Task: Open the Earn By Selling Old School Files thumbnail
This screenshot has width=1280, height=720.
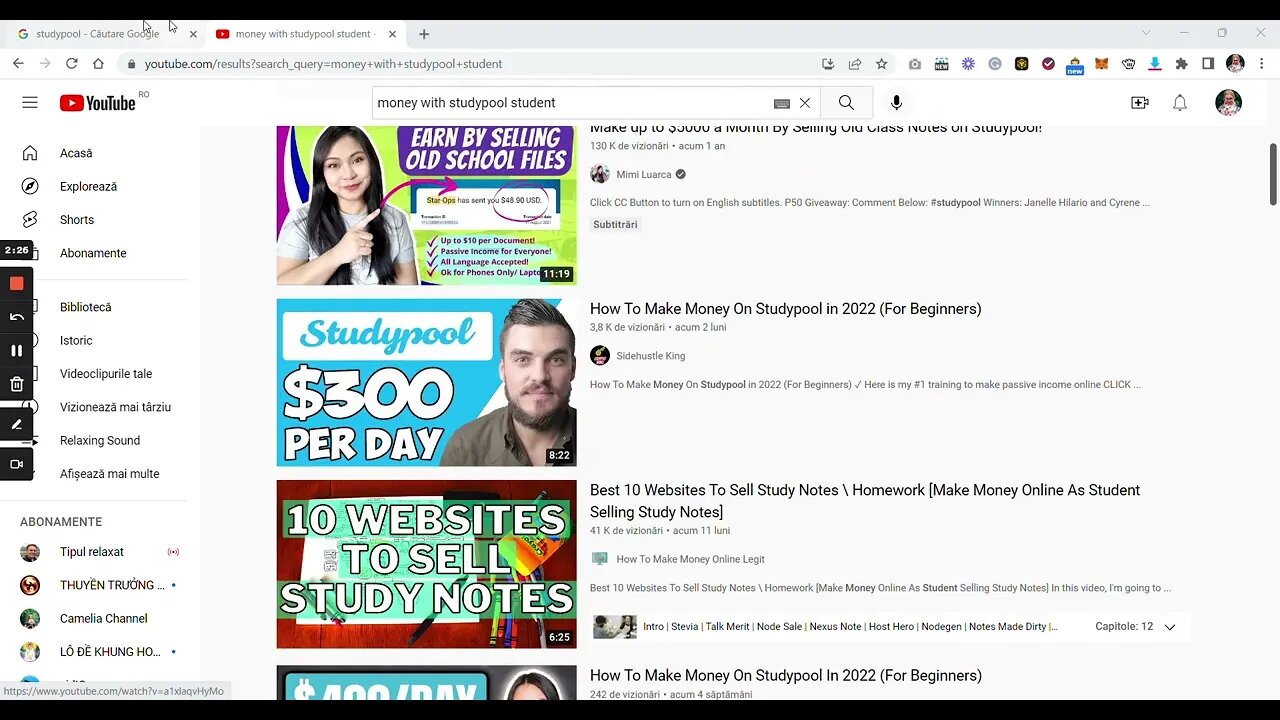Action: 427,205
